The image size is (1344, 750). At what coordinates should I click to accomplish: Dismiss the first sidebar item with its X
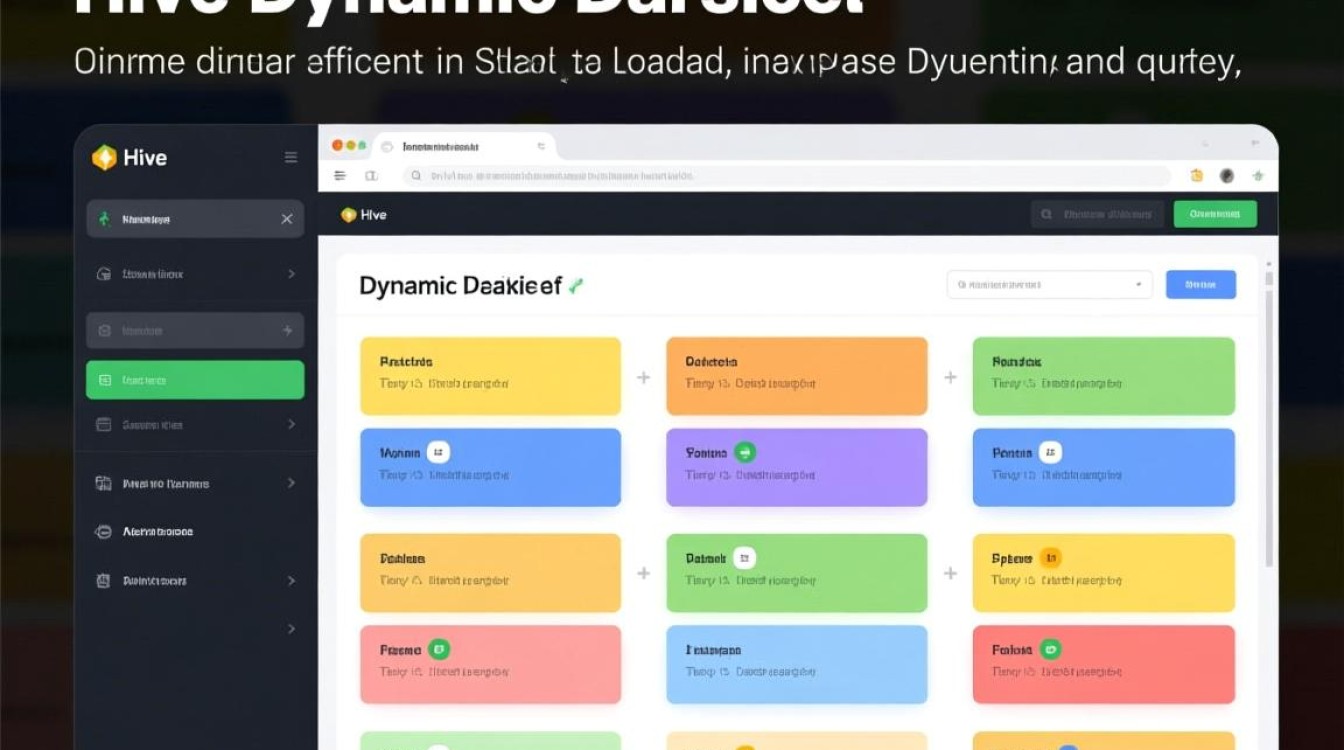[287, 218]
